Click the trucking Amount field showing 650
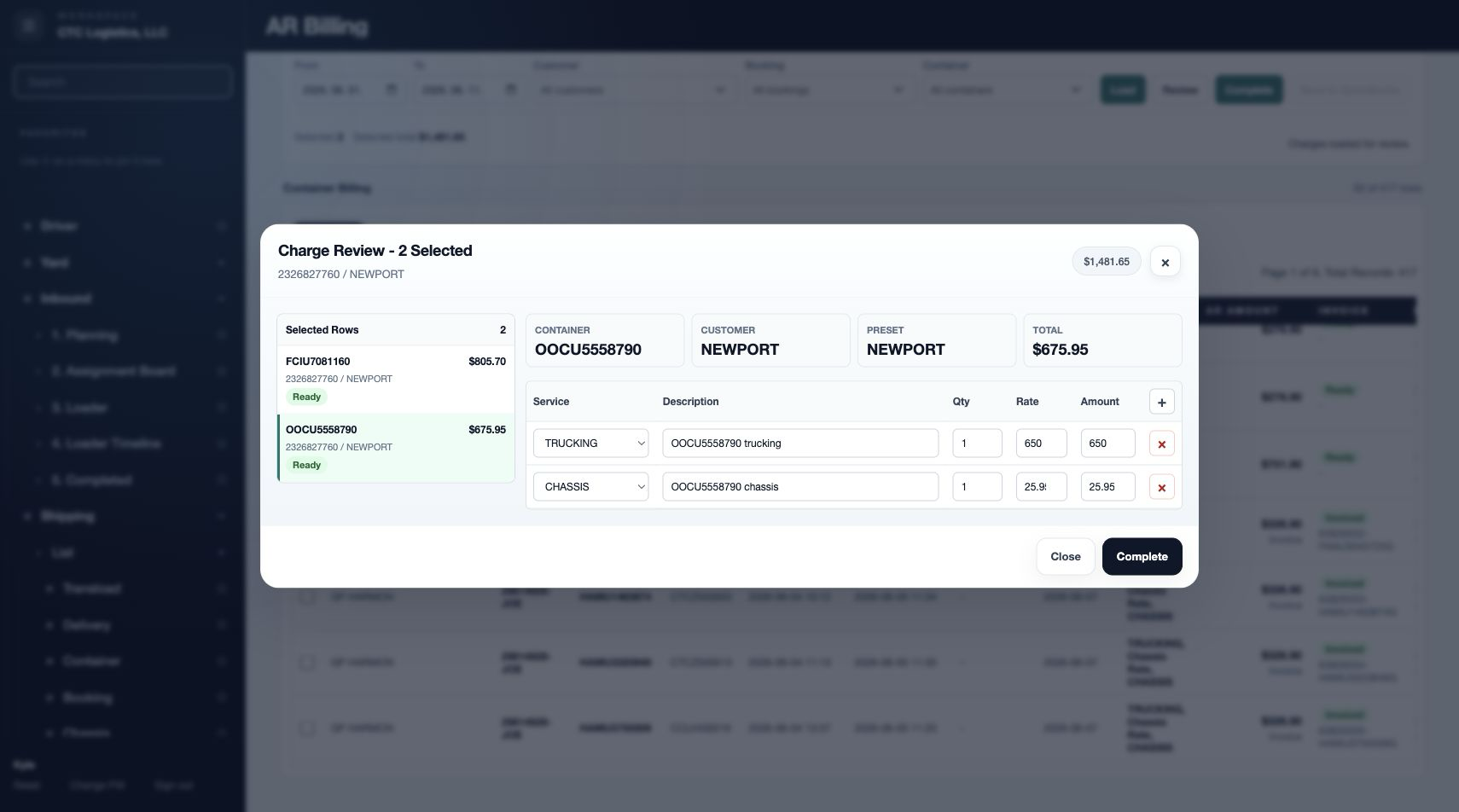Viewport: 1459px width, 812px height. point(1107,444)
